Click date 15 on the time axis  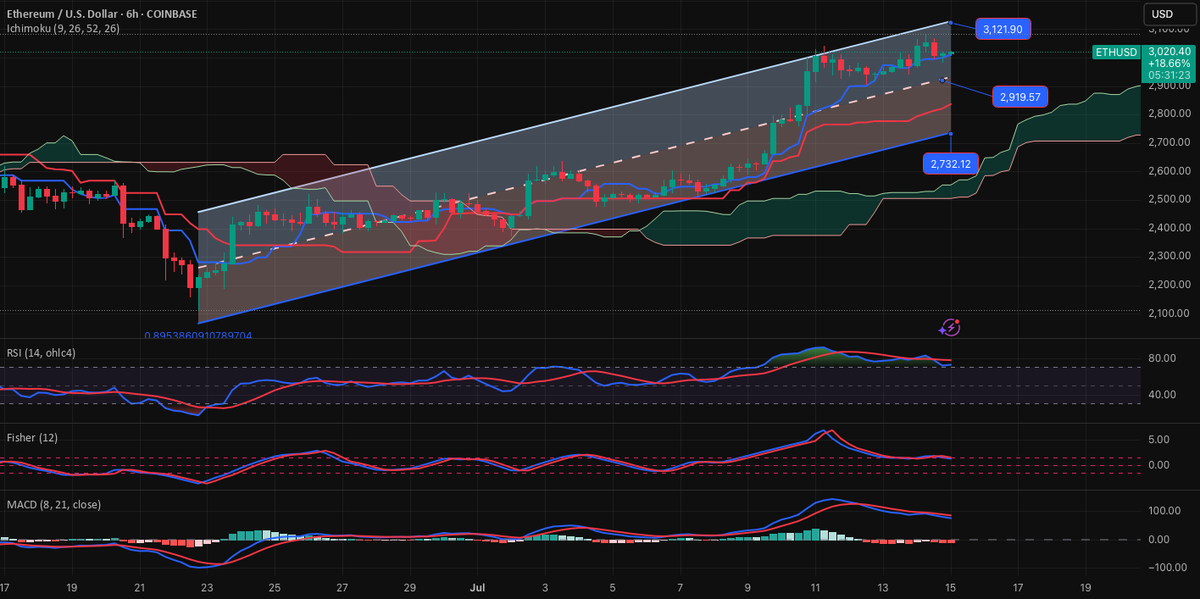point(951,587)
